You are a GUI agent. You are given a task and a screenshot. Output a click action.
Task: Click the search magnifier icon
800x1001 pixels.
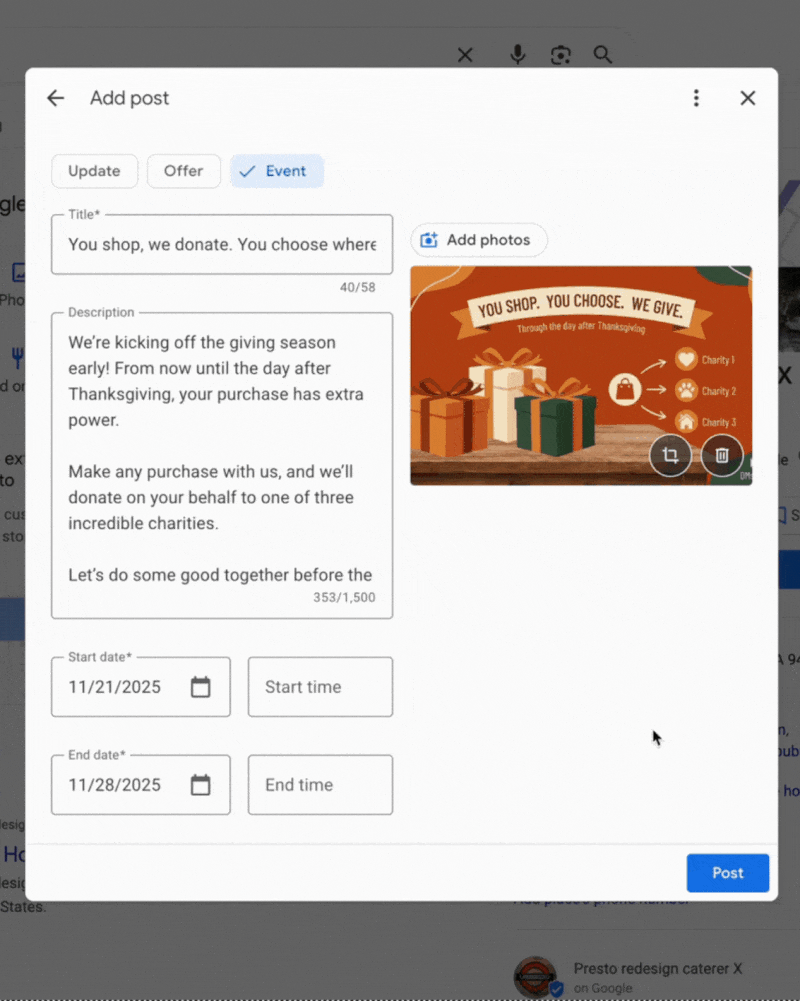(603, 55)
